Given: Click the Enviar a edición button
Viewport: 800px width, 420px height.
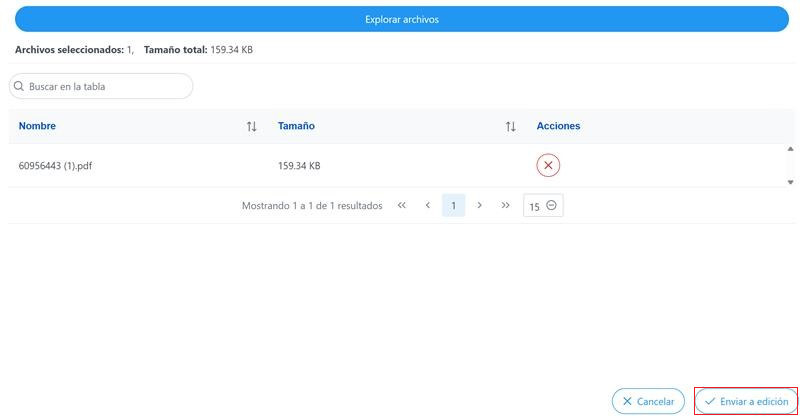Looking at the screenshot, I should pos(746,401).
